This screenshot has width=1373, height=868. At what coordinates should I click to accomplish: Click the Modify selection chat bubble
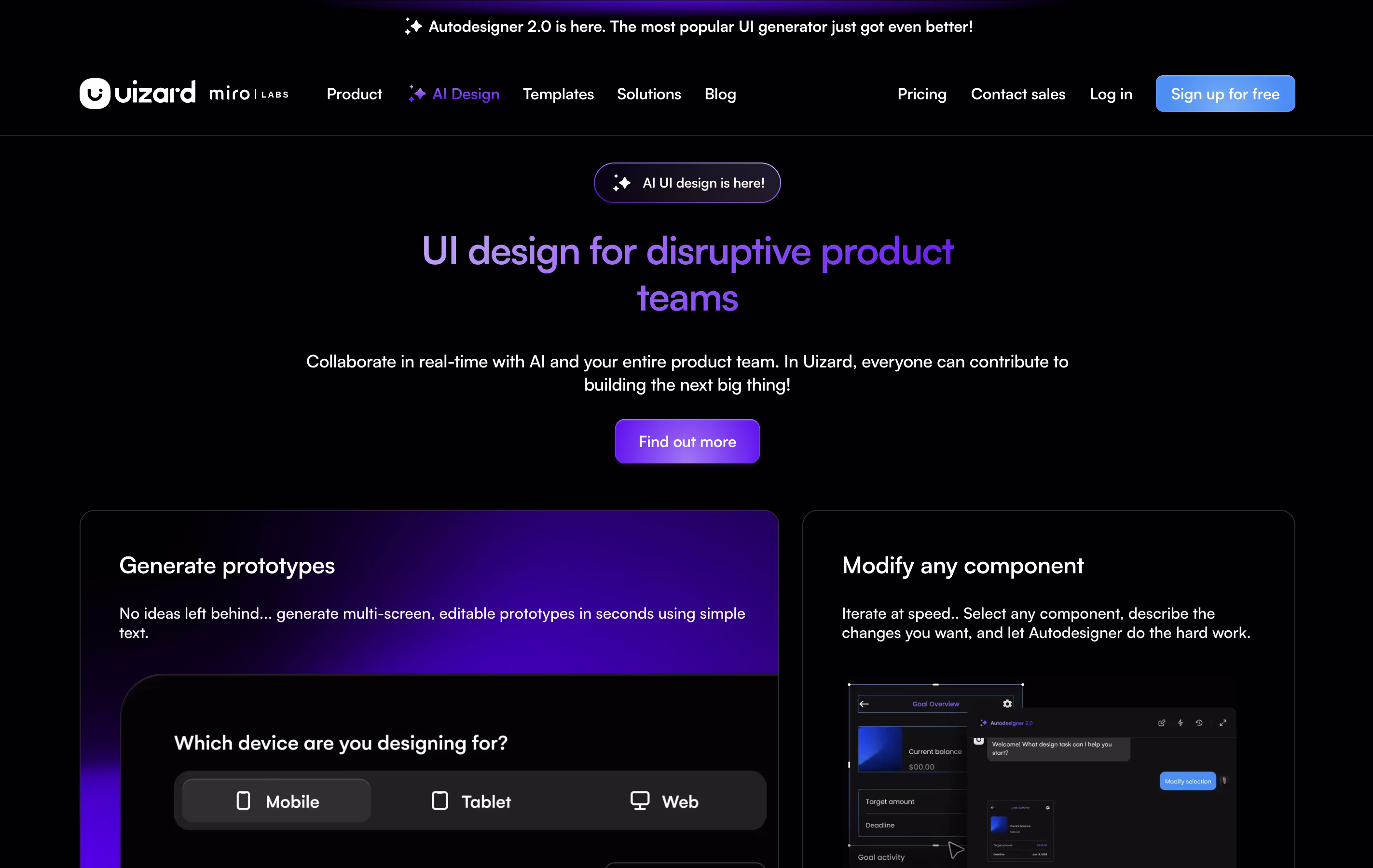point(1187,781)
